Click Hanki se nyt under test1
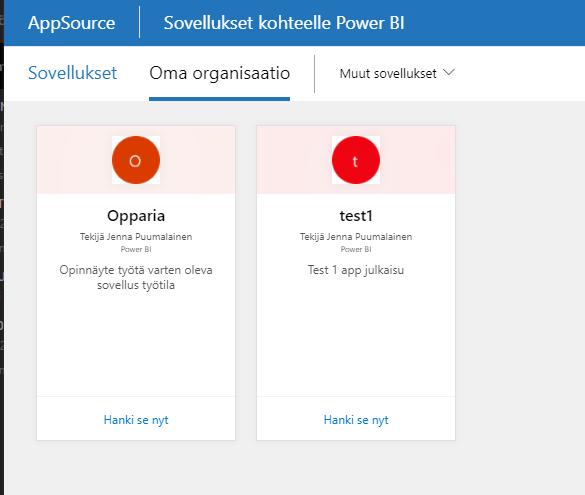The image size is (585, 495). pos(356,420)
